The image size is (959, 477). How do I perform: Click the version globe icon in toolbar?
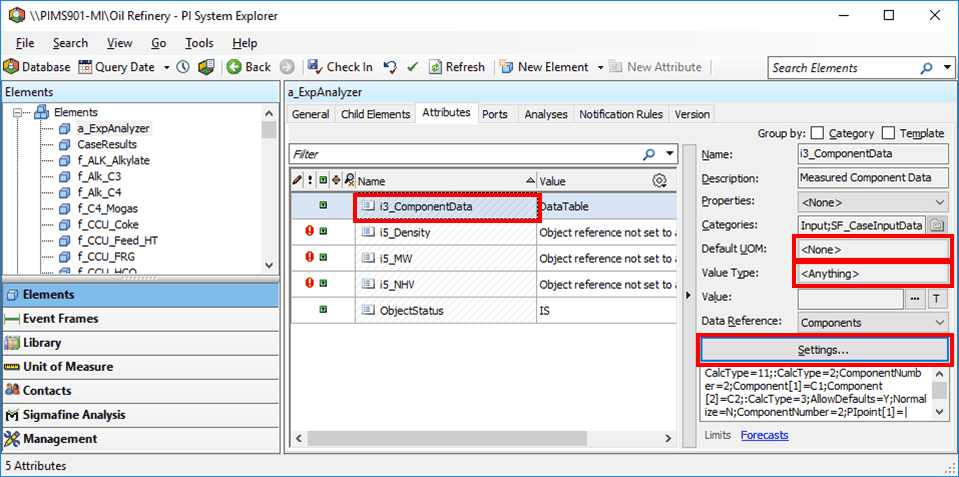point(206,67)
